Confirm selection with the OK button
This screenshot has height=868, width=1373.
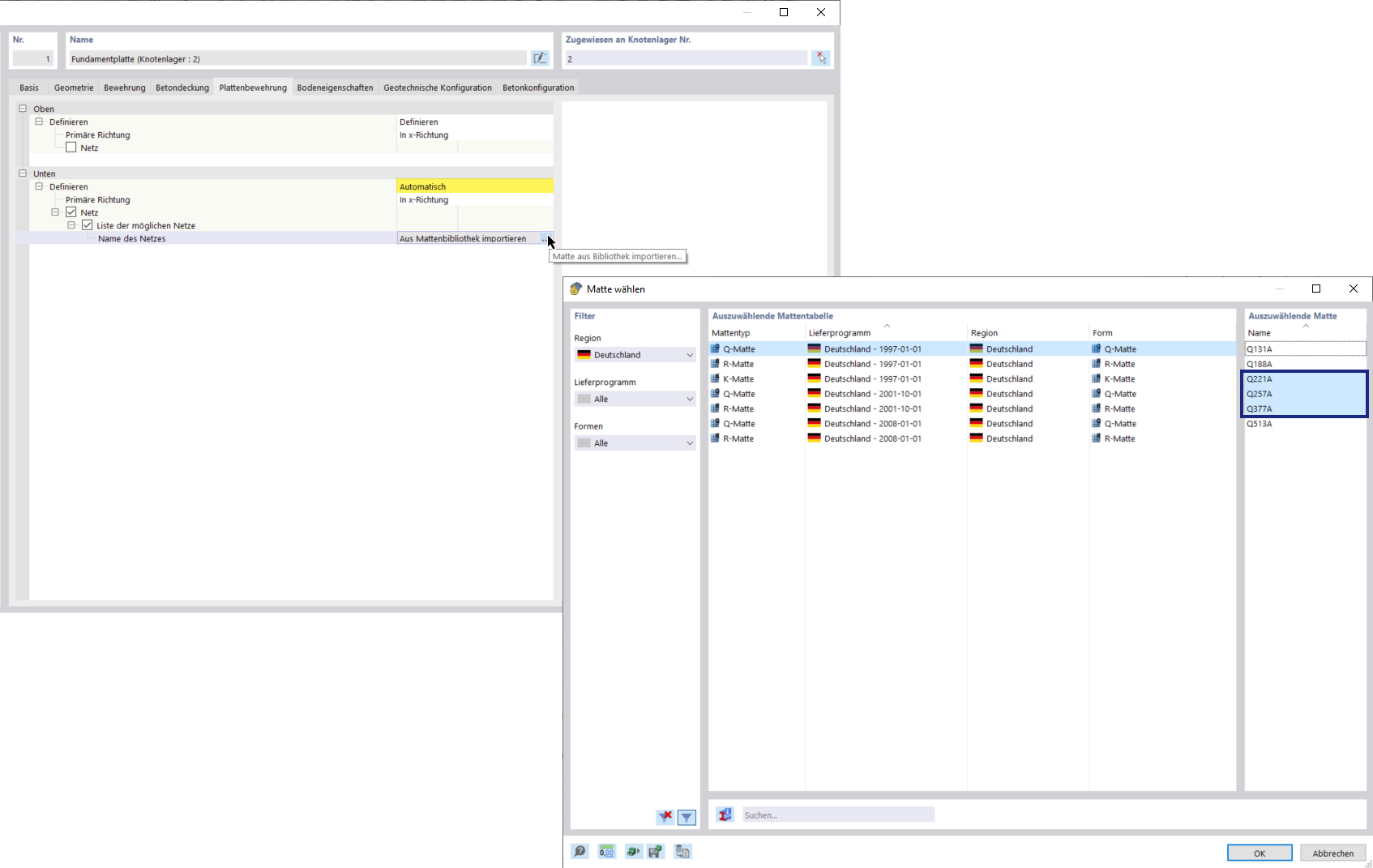click(x=1260, y=853)
